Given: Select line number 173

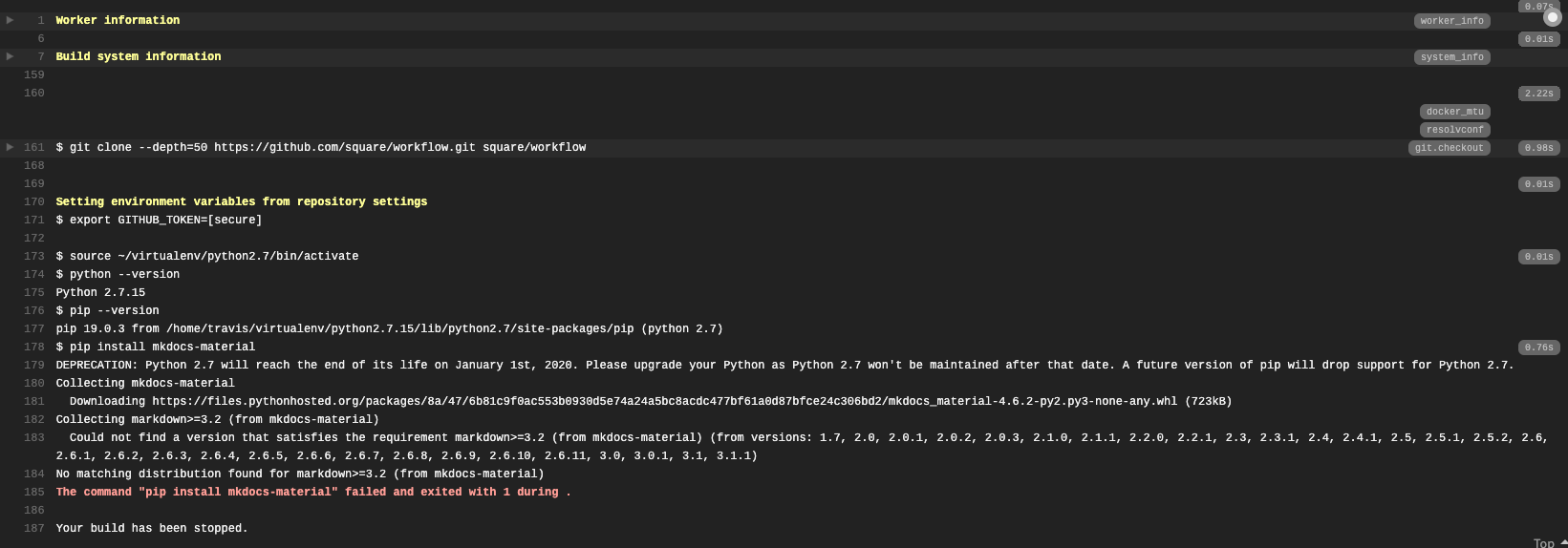Looking at the screenshot, I should [34, 256].
